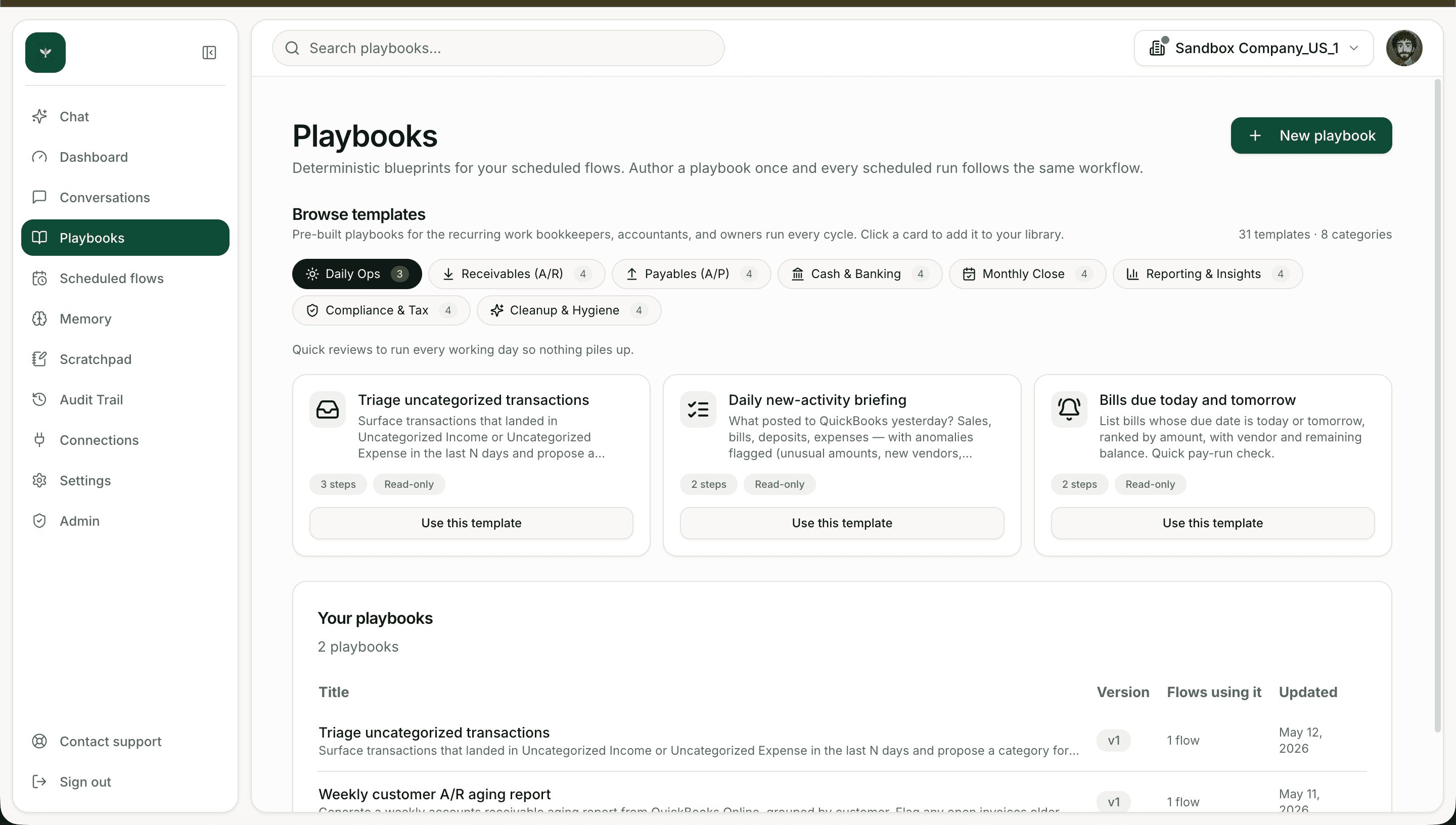
Task: Click the 'May 12, 2026' updated date
Action: 1300,741
